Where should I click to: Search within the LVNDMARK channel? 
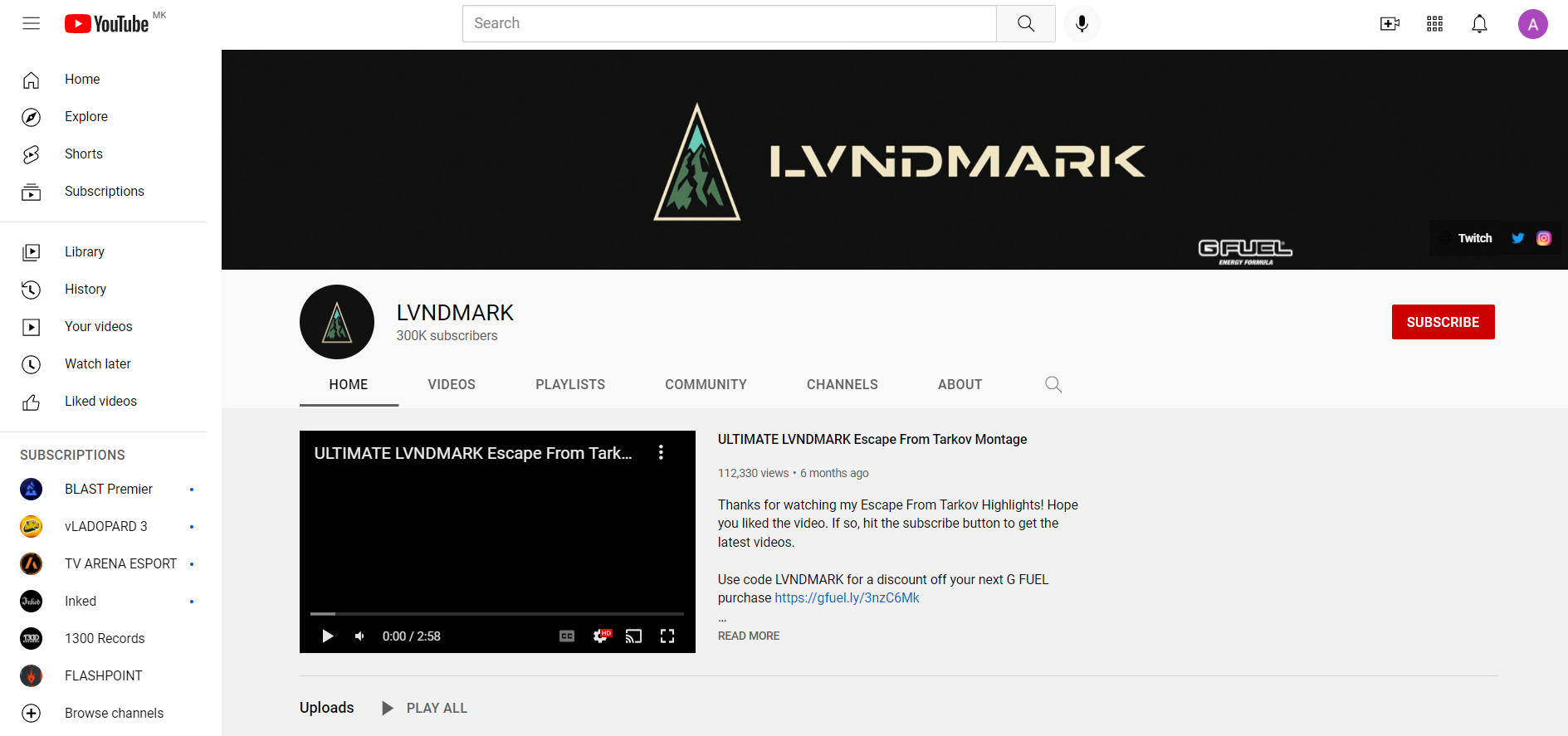(1053, 384)
